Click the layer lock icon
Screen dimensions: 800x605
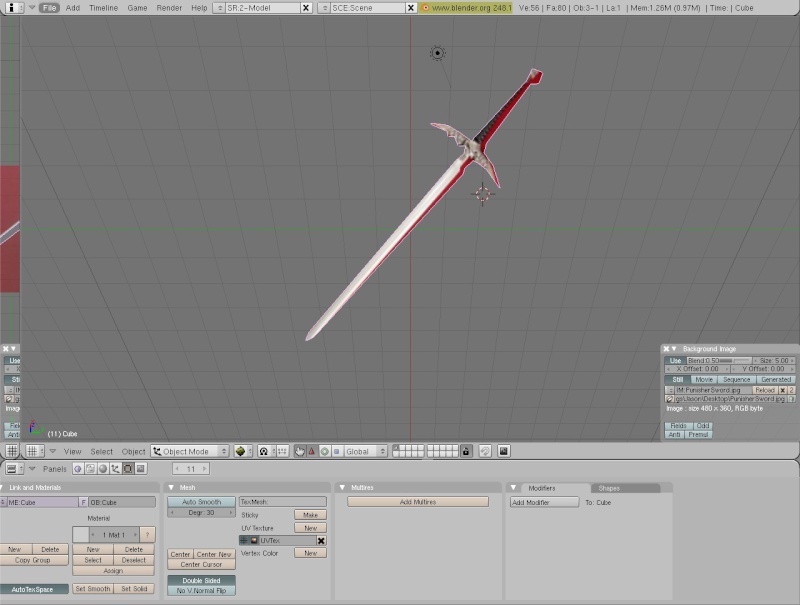click(466, 451)
